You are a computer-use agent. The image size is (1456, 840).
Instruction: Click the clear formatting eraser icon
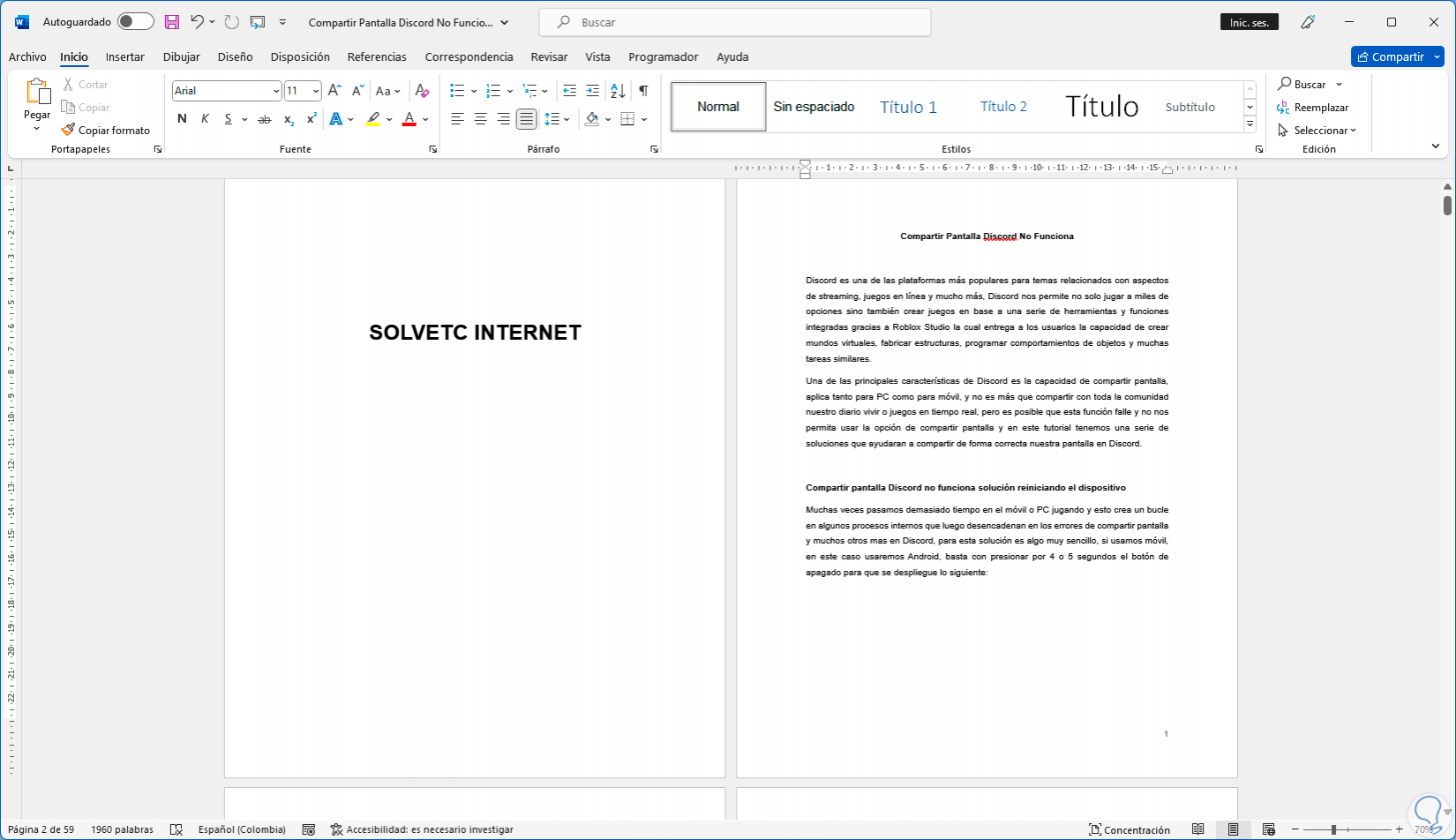tap(422, 90)
